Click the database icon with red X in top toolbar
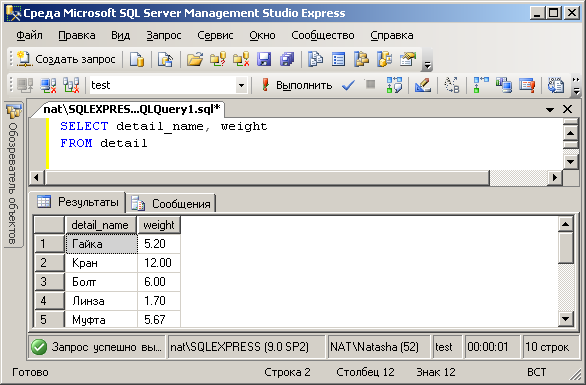This screenshot has height=385, width=586. click(x=241, y=59)
